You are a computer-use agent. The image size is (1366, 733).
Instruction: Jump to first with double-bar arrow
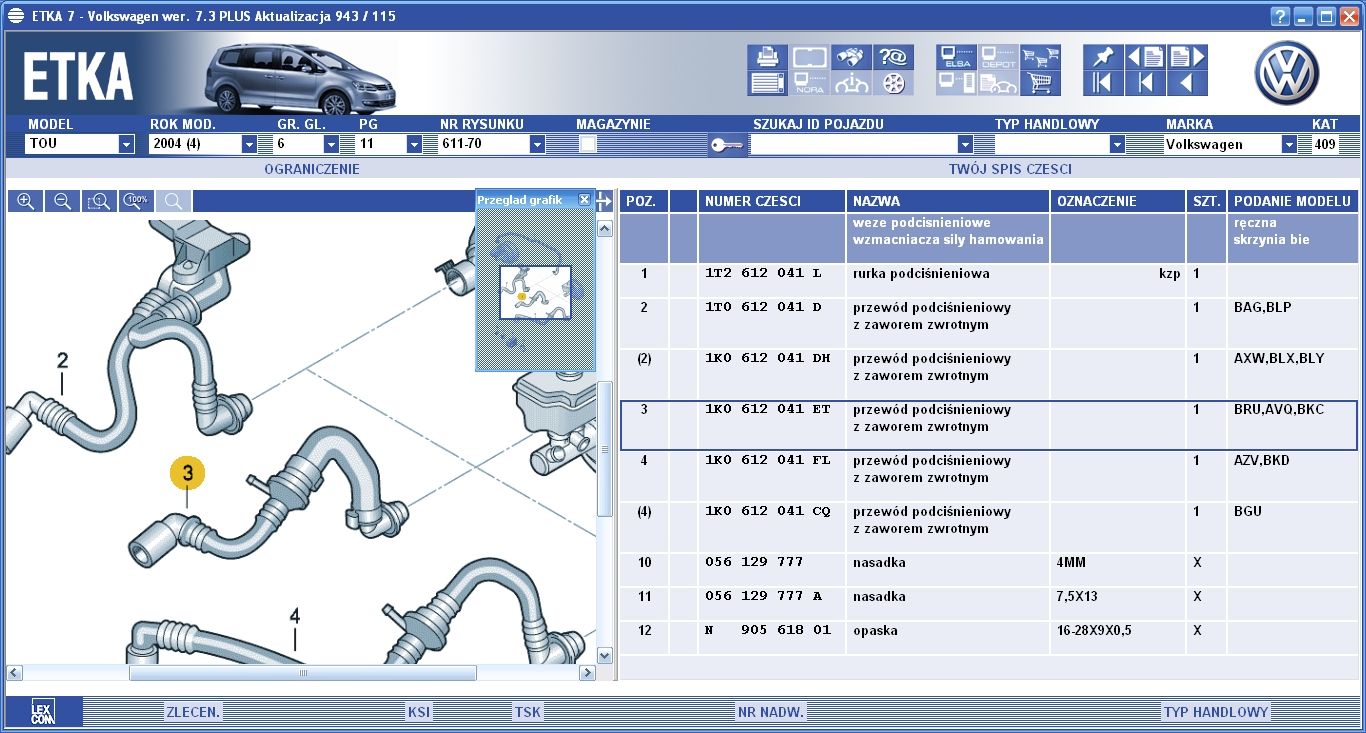click(1103, 84)
